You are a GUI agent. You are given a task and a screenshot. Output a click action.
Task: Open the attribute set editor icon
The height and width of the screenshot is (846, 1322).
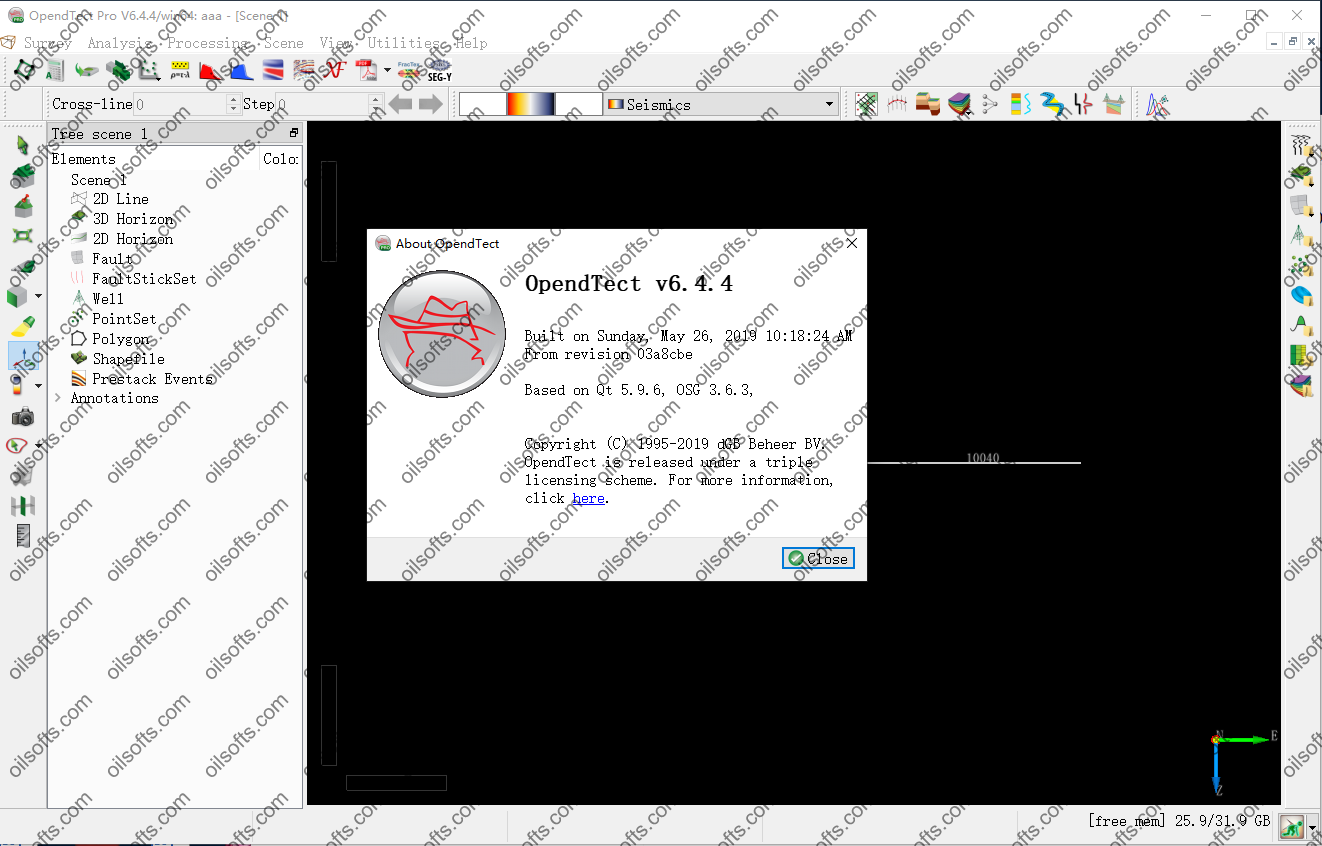[54, 70]
